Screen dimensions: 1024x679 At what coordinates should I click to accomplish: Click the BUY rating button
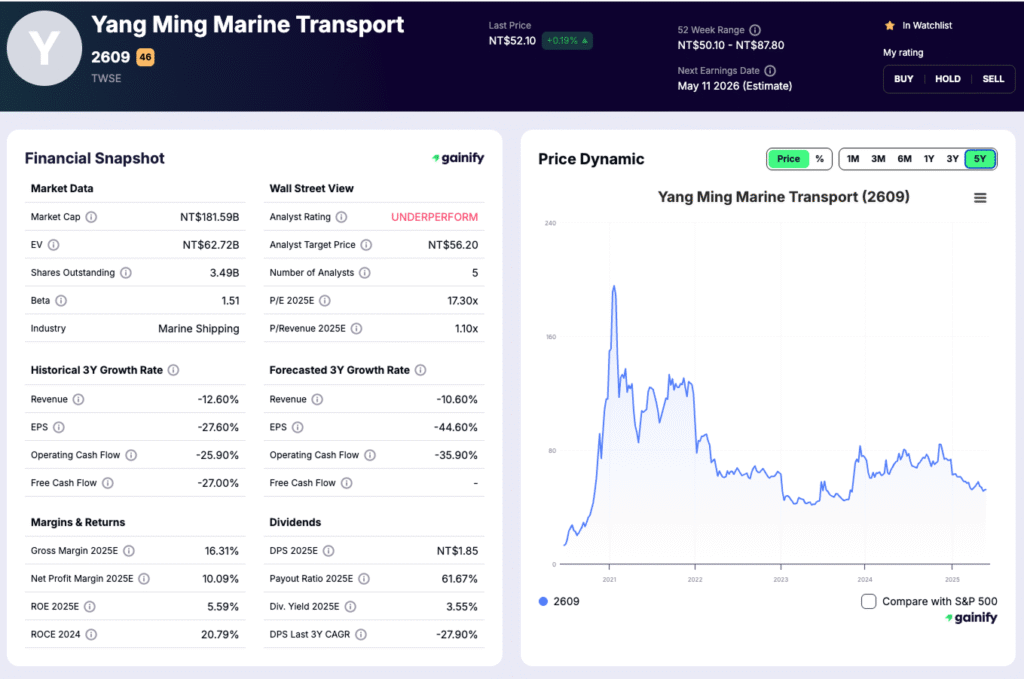(903, 78)
